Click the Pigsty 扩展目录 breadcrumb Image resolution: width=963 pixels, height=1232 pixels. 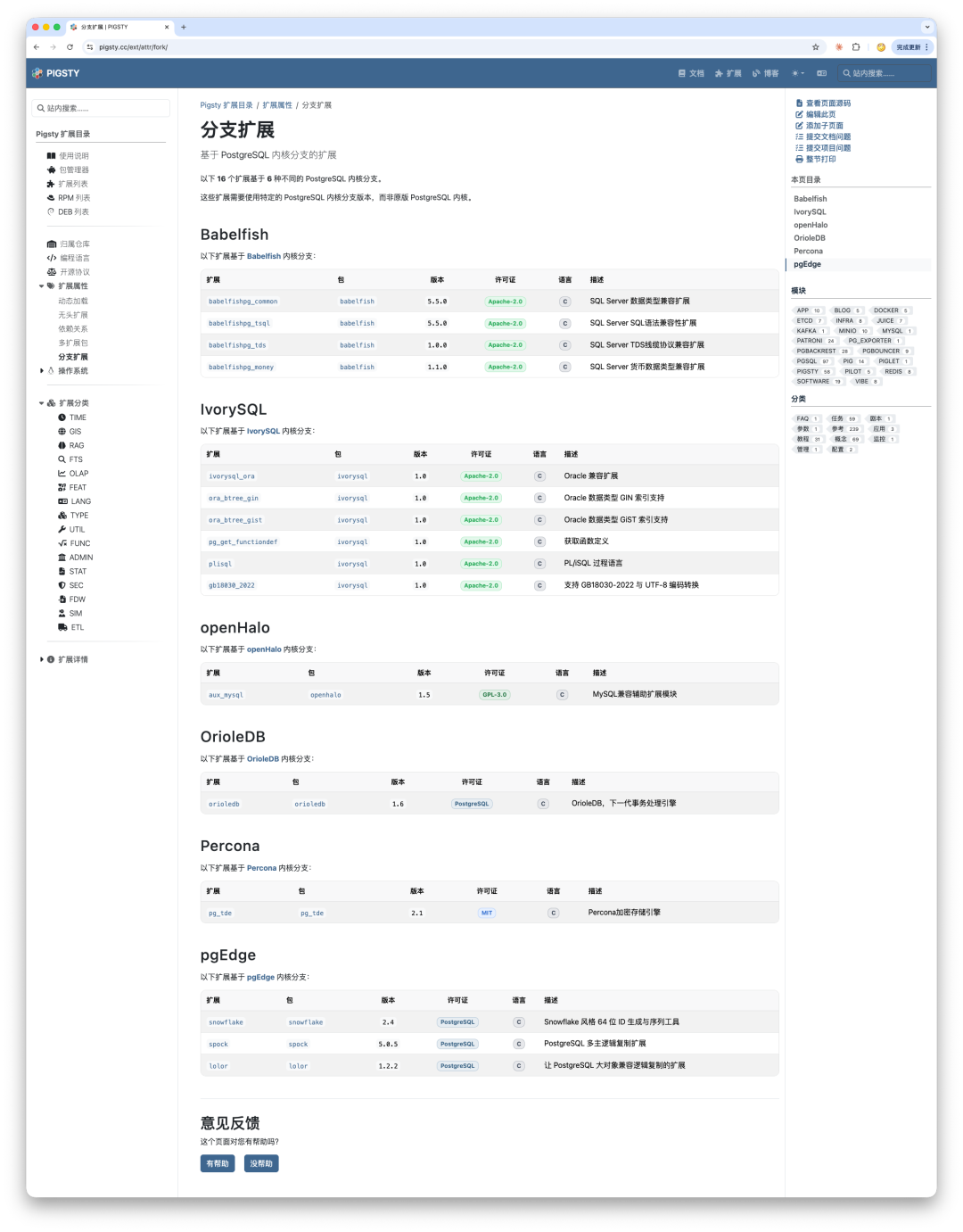click(226, 105)
